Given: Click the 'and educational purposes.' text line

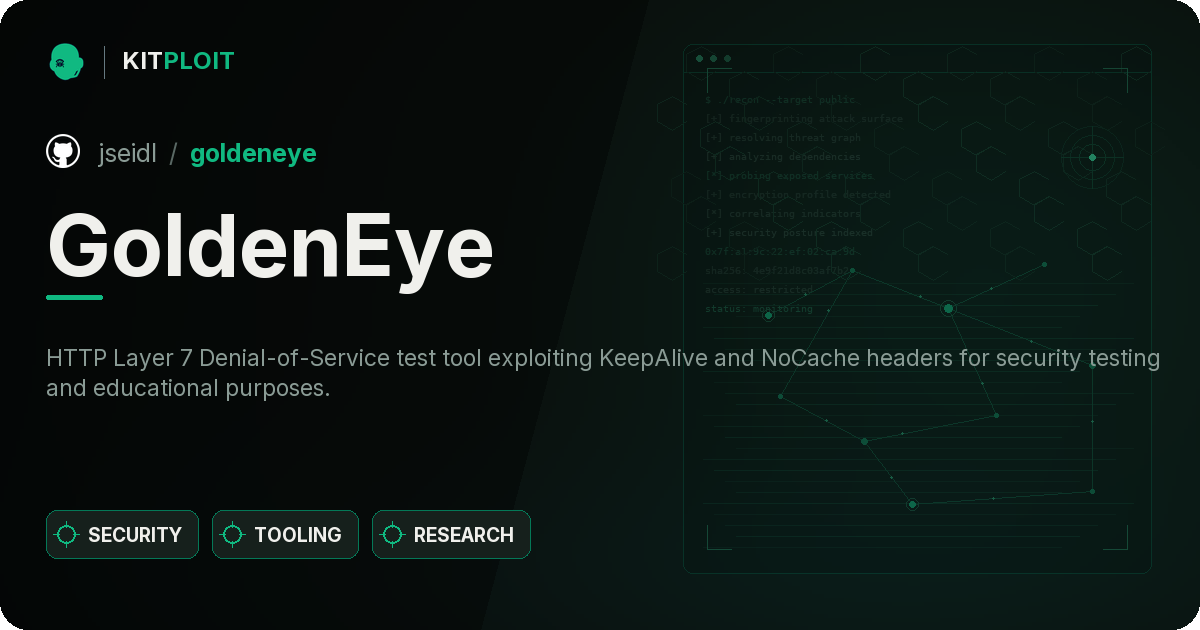Looking at the screenshot, I should coord(188,388).
